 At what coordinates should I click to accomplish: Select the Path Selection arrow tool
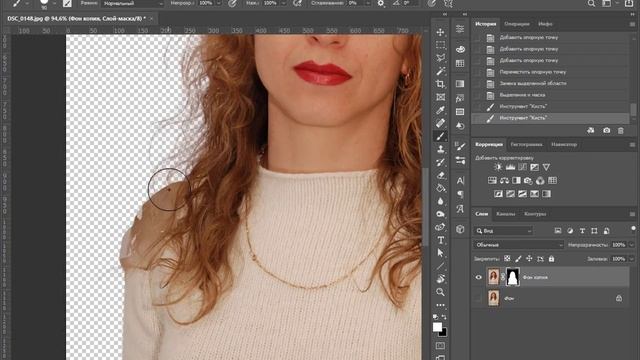click(x=440, y=253)
